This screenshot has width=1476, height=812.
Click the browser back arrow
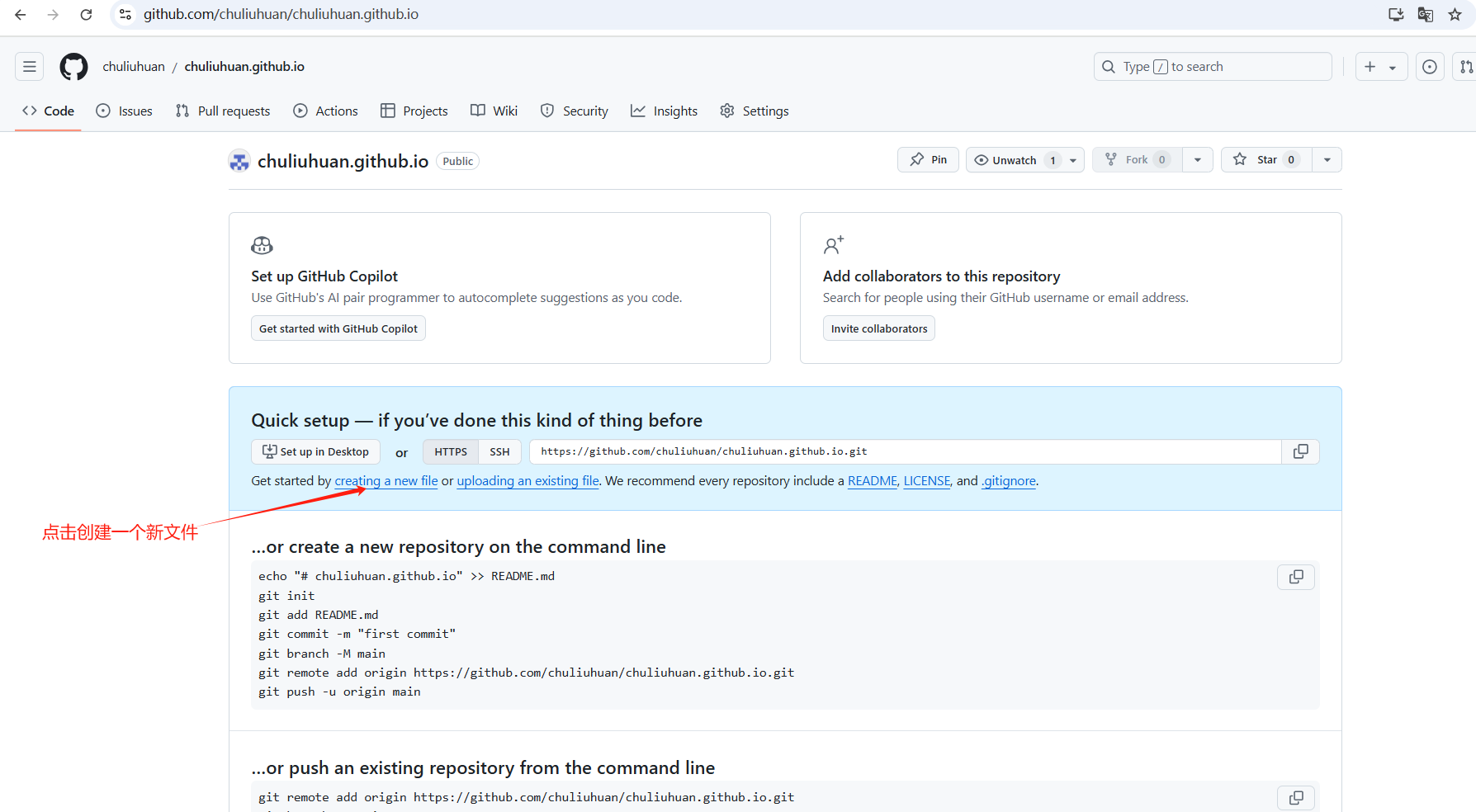tap(21, 15)
